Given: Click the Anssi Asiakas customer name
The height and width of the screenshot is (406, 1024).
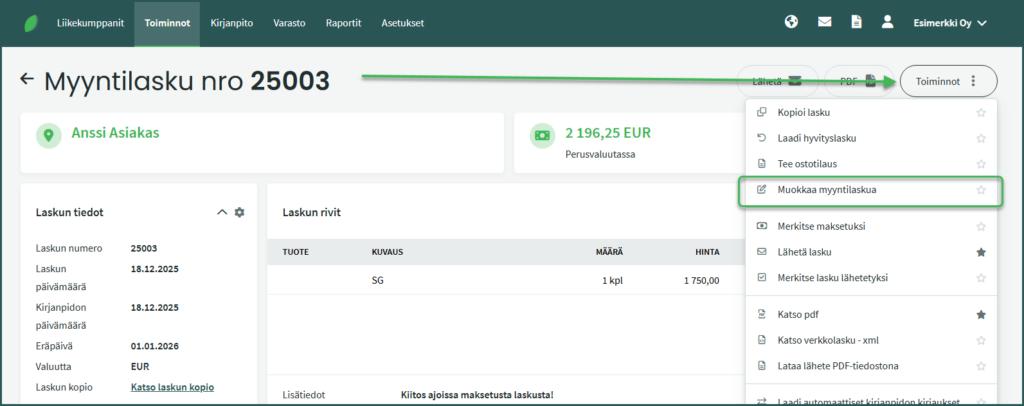Looking at the screenshot, I should click(115, 132).
